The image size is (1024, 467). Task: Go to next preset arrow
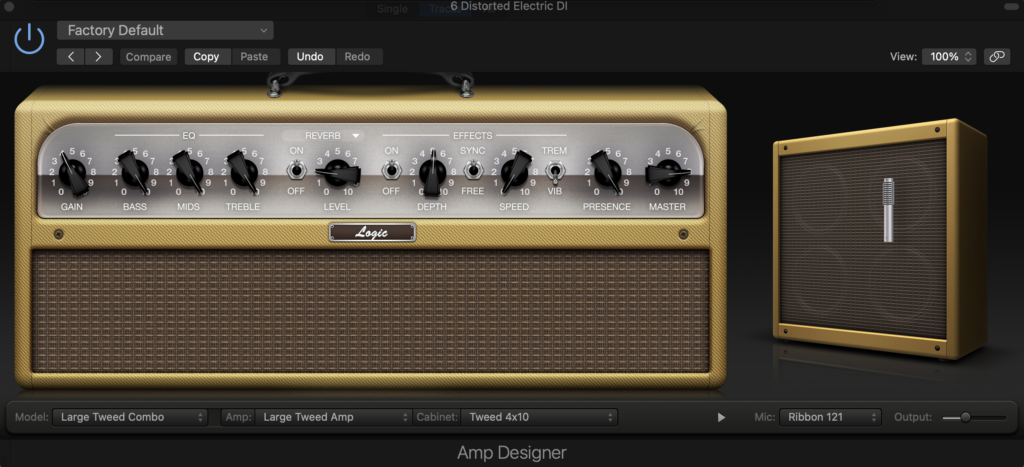pyautogui.click(x=99, y=57)
